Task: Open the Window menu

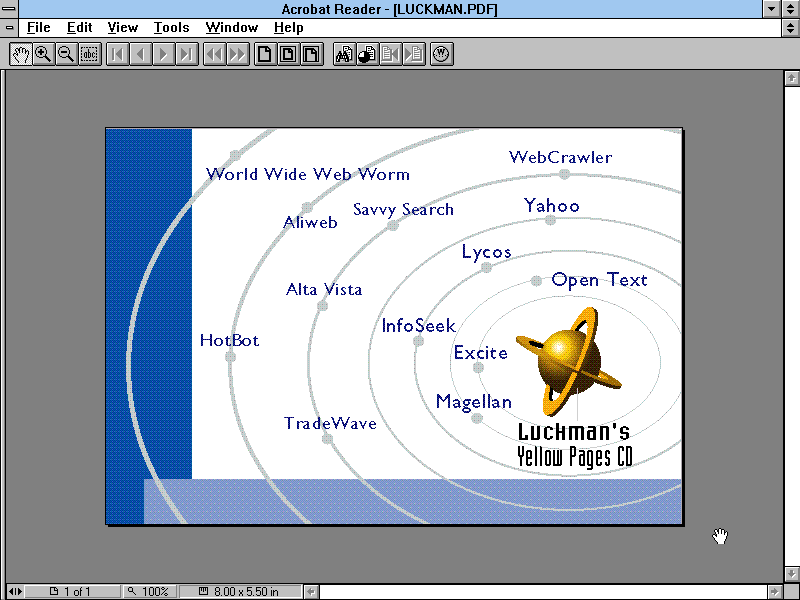Action: (x=232, y=28)
